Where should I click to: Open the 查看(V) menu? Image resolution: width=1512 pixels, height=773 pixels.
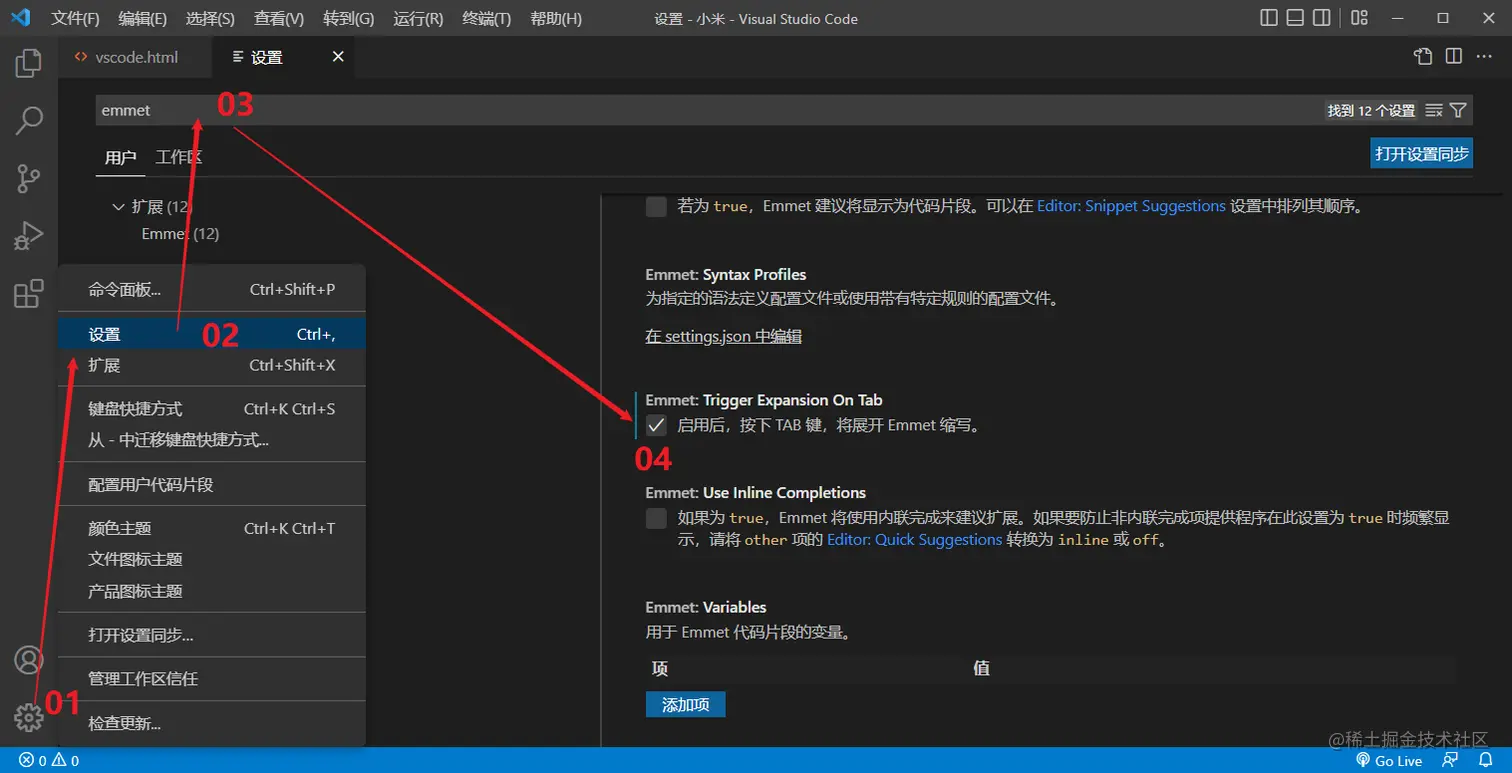click(x=279, y=19)
